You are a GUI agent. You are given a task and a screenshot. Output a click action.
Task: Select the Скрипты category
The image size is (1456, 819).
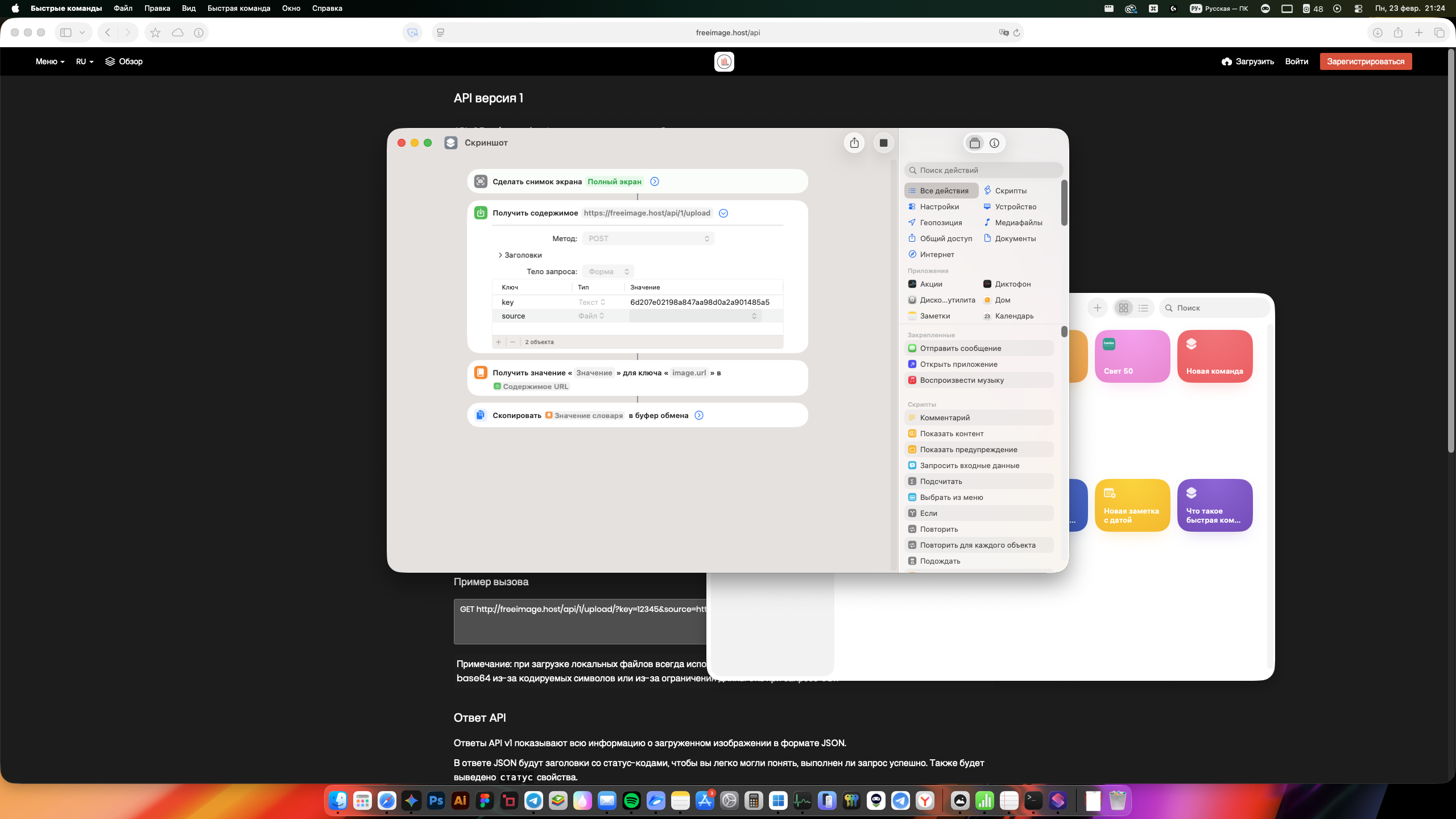click(x=1010, y=191)
